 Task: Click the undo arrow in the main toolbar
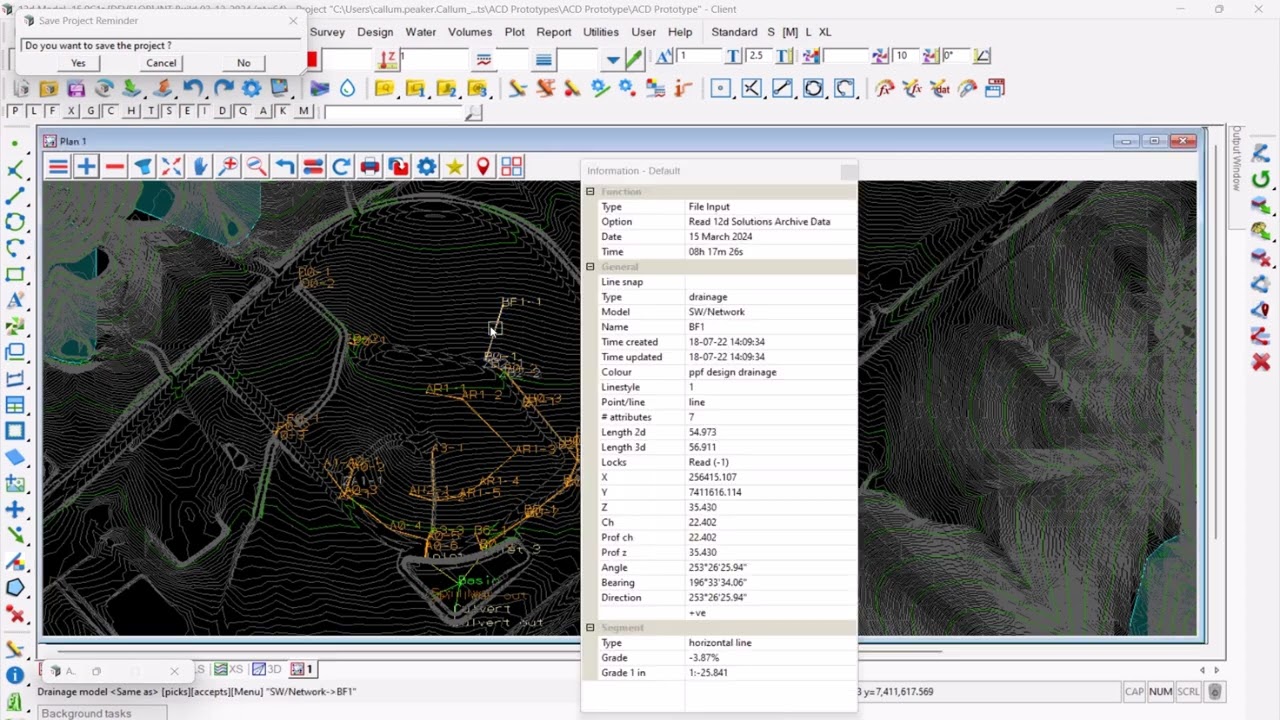click(193, 89)
